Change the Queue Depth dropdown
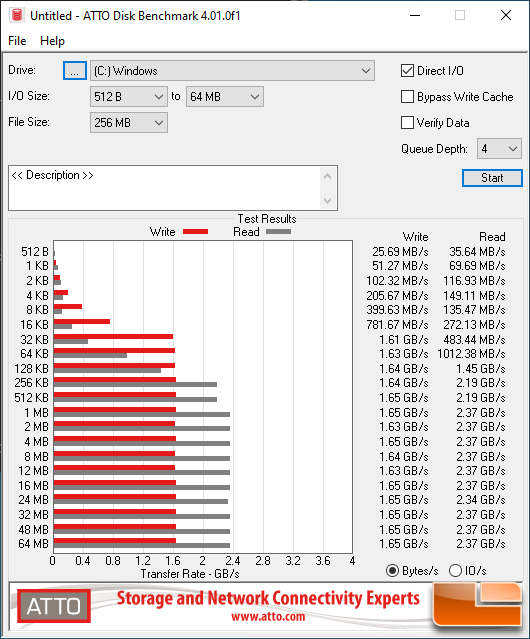The height and width of the screenshot is (639, 530). 499,149
